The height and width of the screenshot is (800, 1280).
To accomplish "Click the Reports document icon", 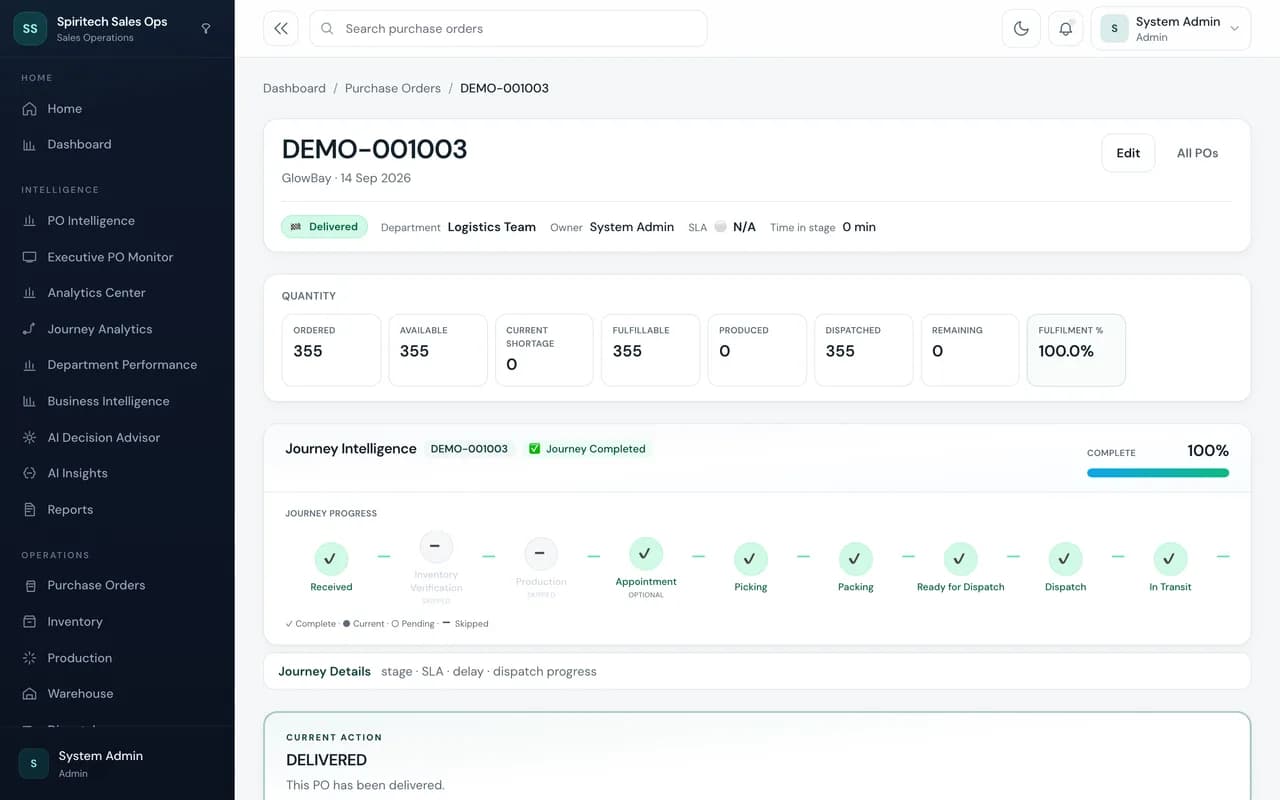I will (29, 510).
